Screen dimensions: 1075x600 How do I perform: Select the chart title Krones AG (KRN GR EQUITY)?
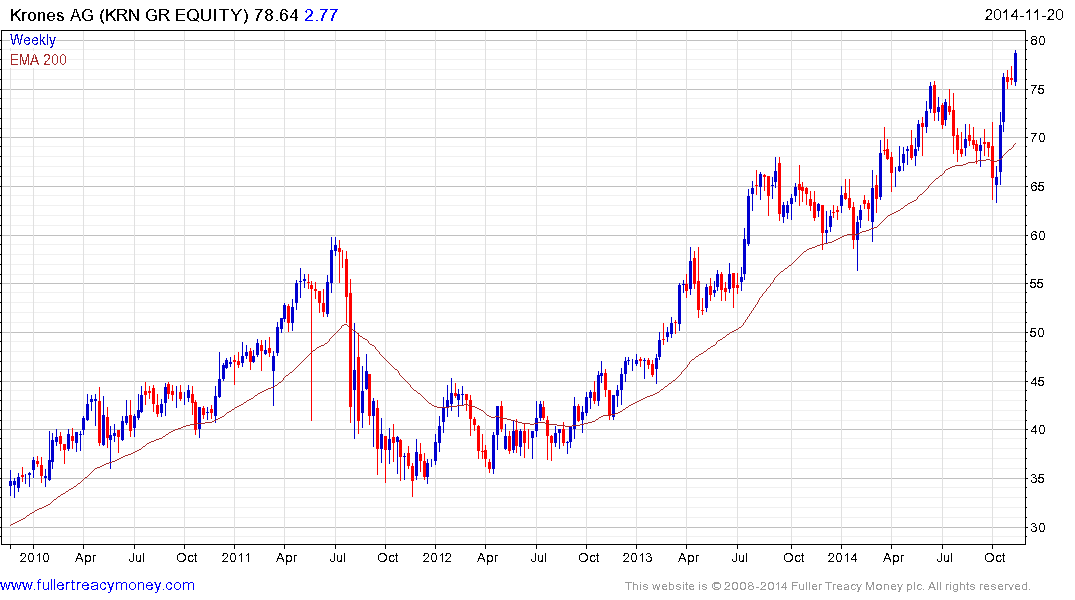[129, 15]
